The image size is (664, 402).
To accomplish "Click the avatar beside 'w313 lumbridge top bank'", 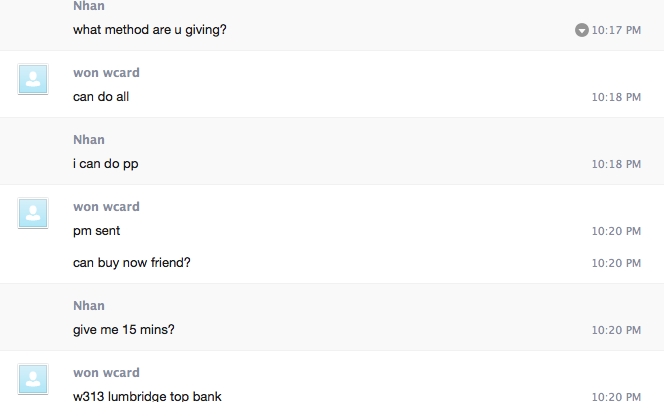I will (x=33, y=380).
